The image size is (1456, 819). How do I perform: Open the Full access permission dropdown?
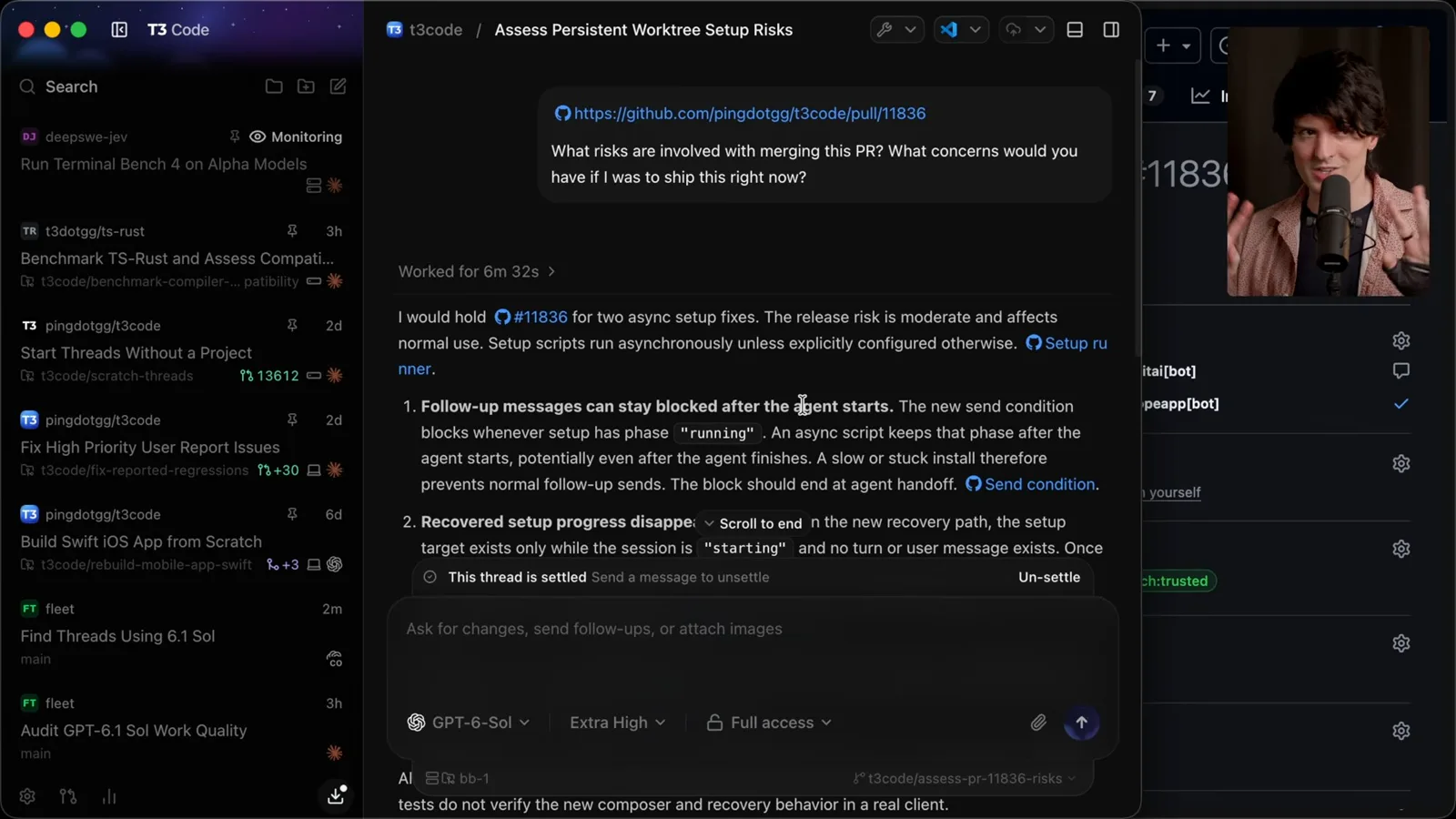pyautogui.click(x=769, y=723)
